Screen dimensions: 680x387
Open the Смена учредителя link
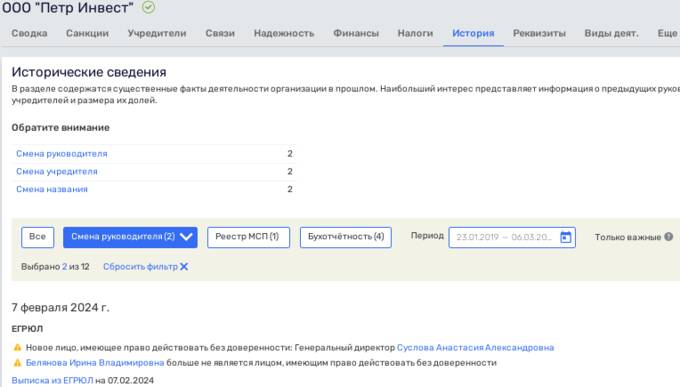[57, 171]
